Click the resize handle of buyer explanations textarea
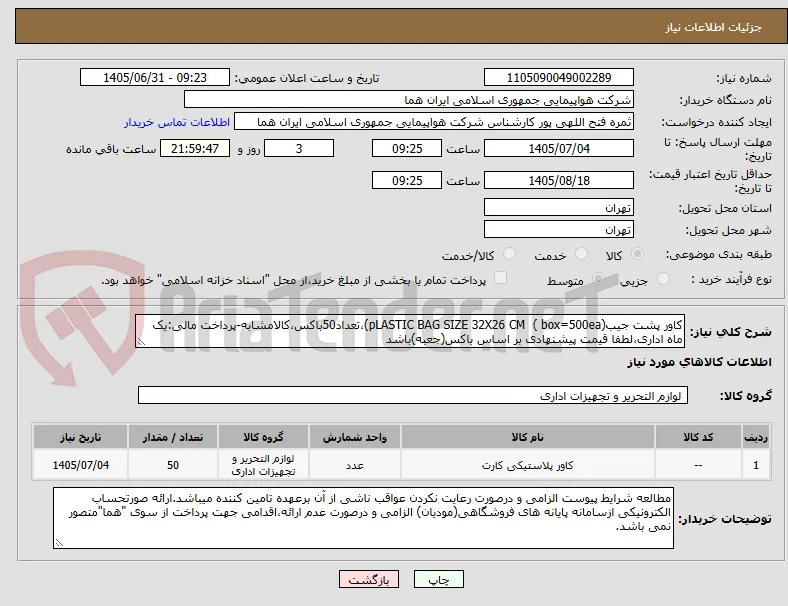The width and height of the screenshot is (788, 606). tap(59, 543)
